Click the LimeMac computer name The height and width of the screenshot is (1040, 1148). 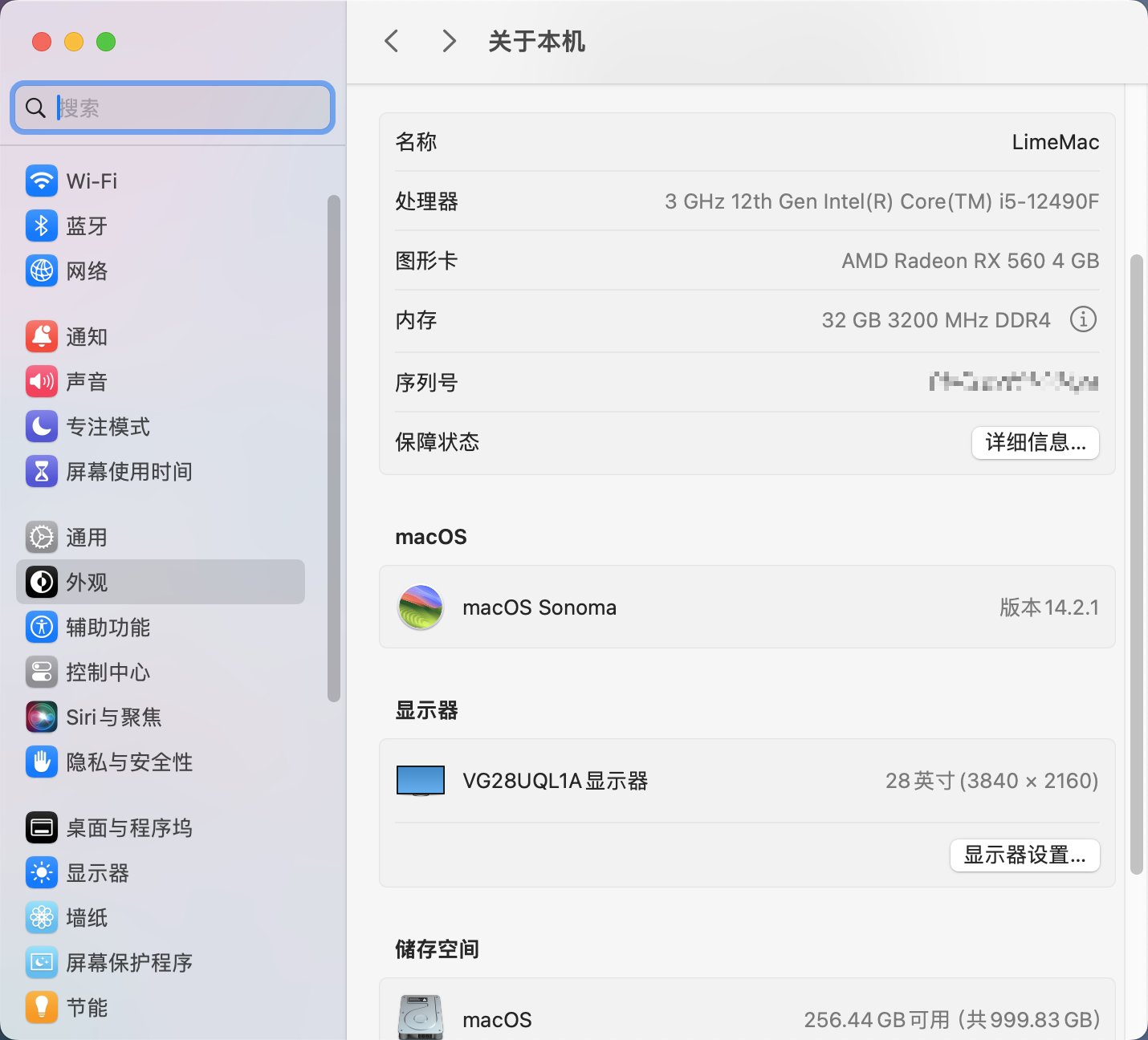click(x=1056, y=142)
